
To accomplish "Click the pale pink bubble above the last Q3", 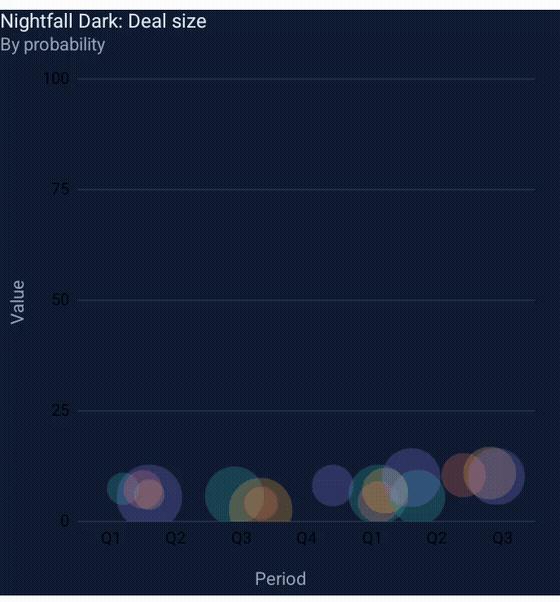I will point(490,473).
